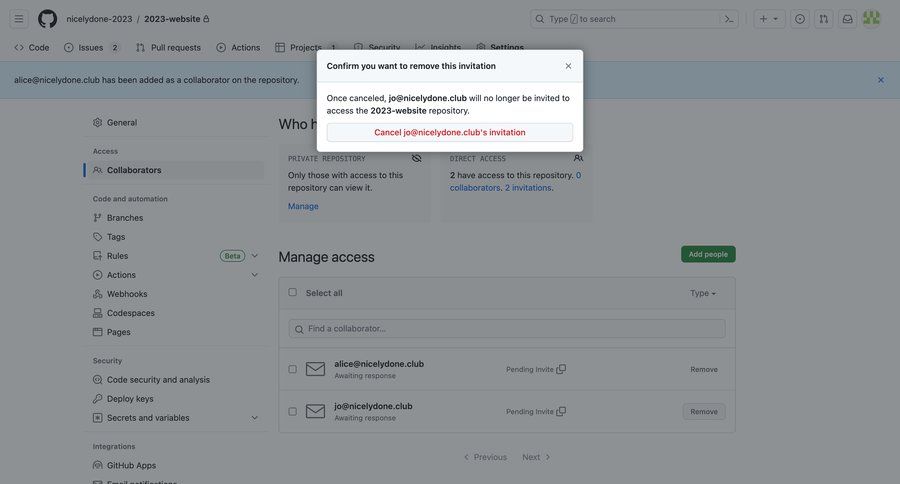Copy alice@nicelydone.club invite link
Screen dimensions: 900x484
coord(561,369)
